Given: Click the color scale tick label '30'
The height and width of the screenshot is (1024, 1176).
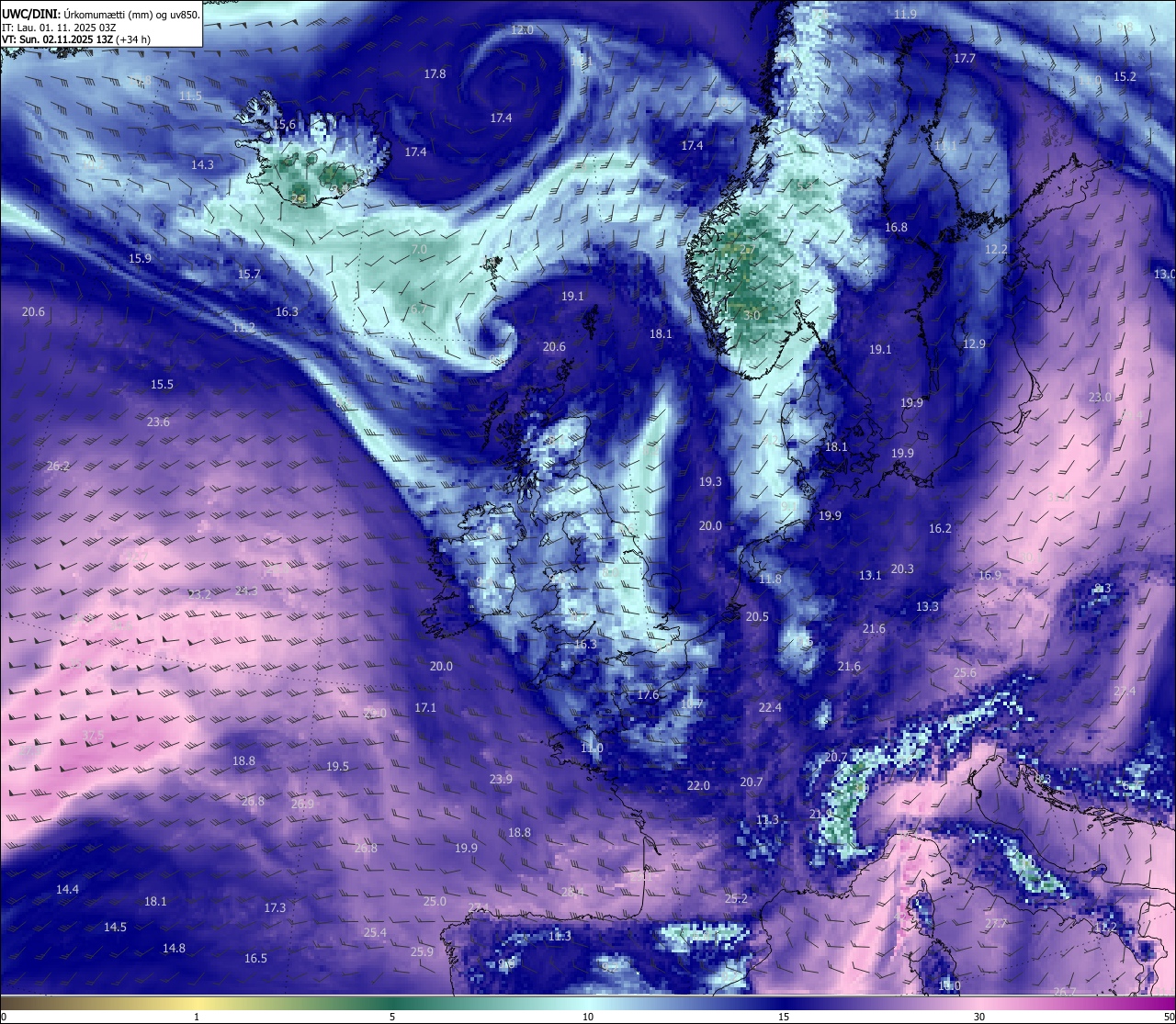Looking at the screenshot, I should coord(979,1017).
